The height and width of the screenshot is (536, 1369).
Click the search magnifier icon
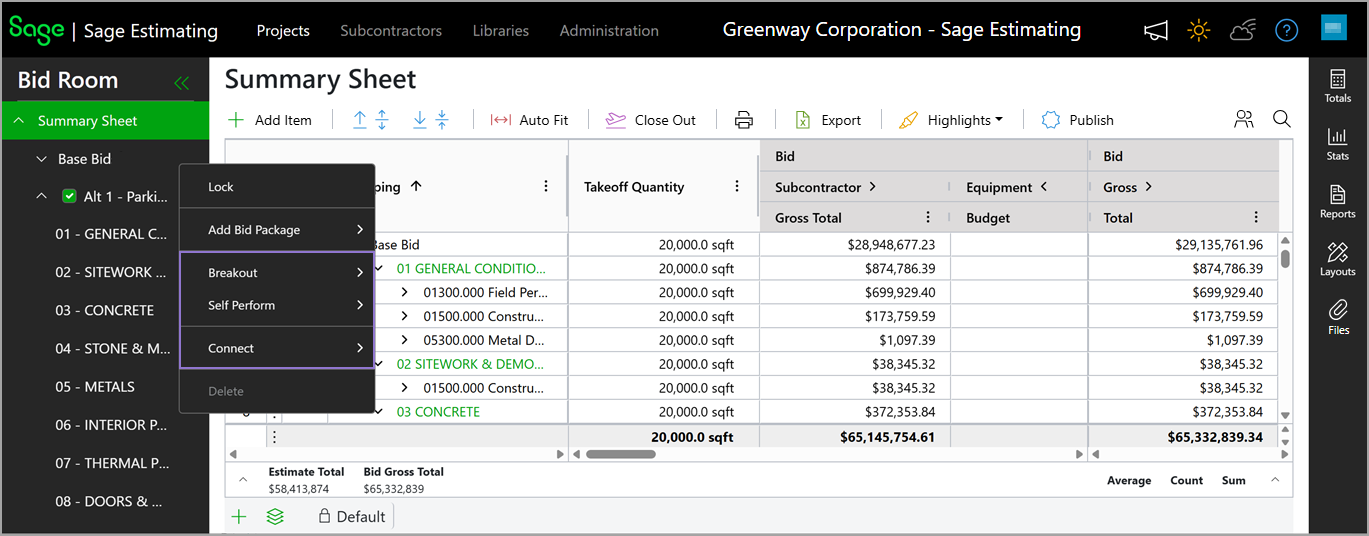click(1281, 119)
